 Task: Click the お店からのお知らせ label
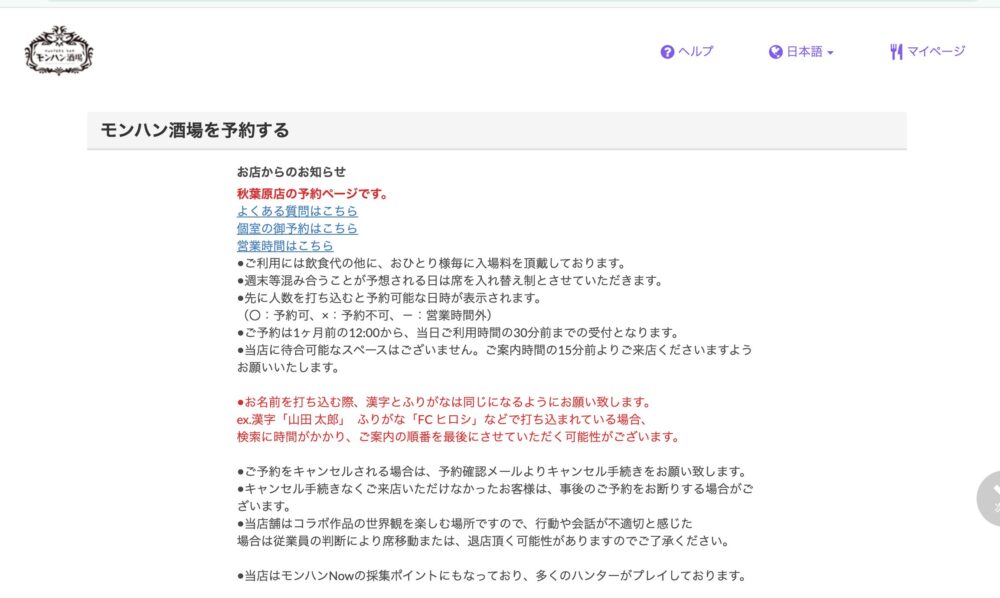291,171
